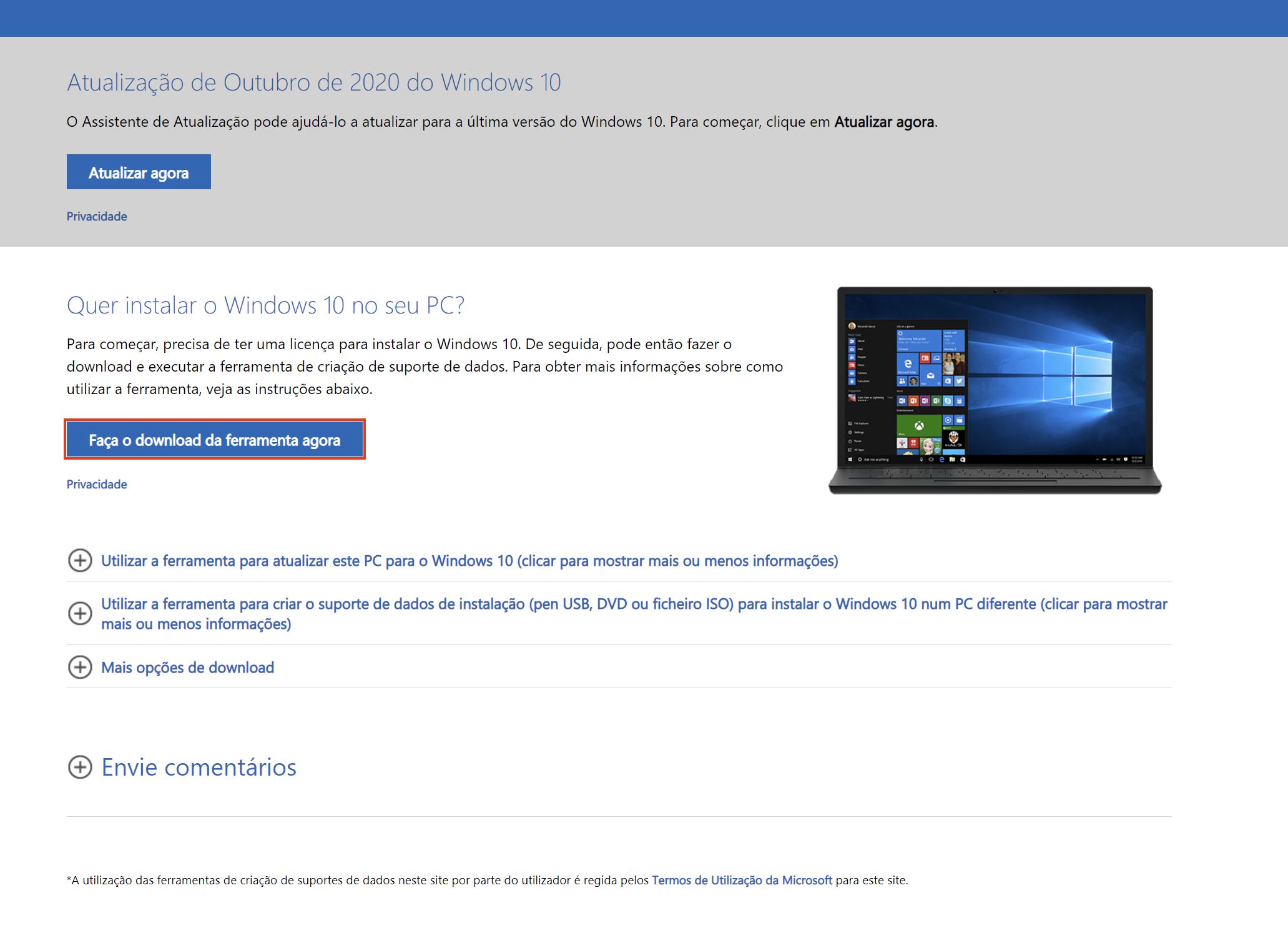The height and width of the screenshot is (933, 1288).
Task: Click plus icon beside suporte de dados de instalação
Action: pyautogui.click(x=80, y=614)
